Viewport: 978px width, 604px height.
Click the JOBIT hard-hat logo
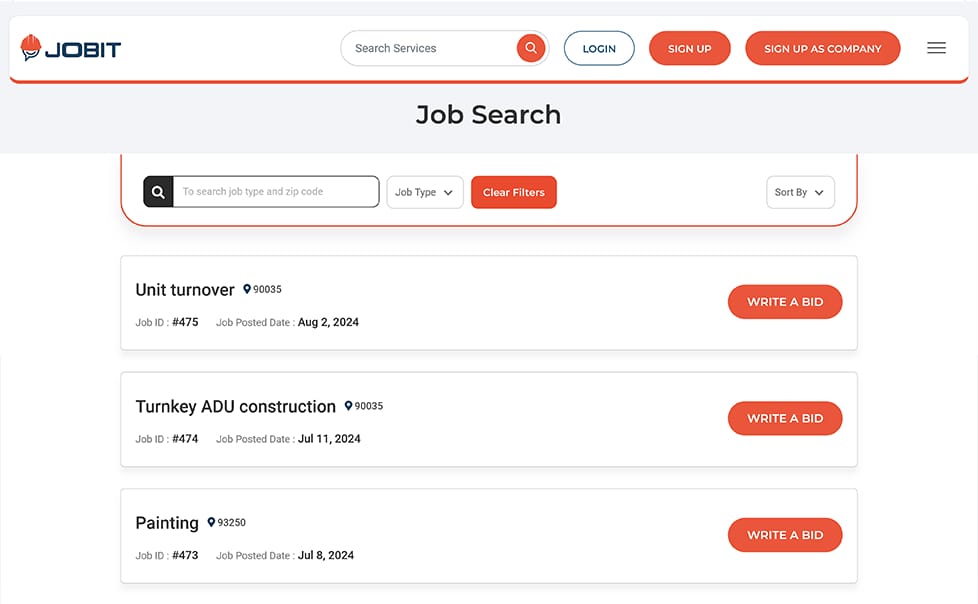(x=31, y=48)
